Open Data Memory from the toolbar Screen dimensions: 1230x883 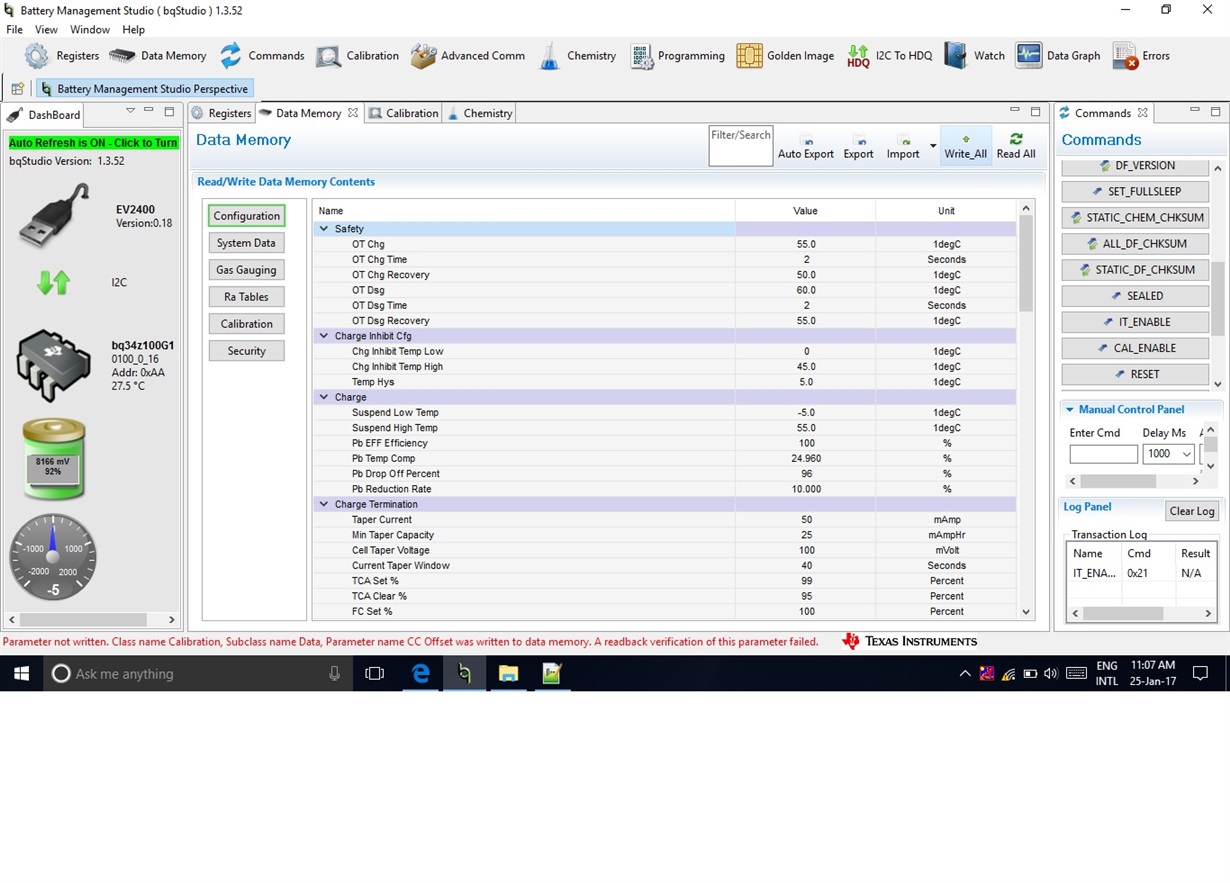click(x=122, y=56)
